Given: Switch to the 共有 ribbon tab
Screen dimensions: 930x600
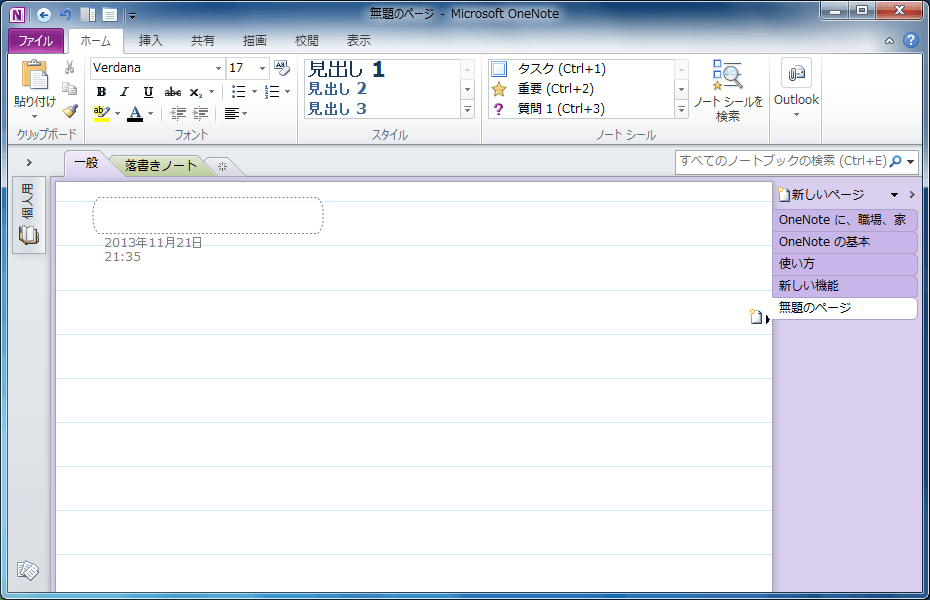Looking at the screenshot, I should coord(202,41).
